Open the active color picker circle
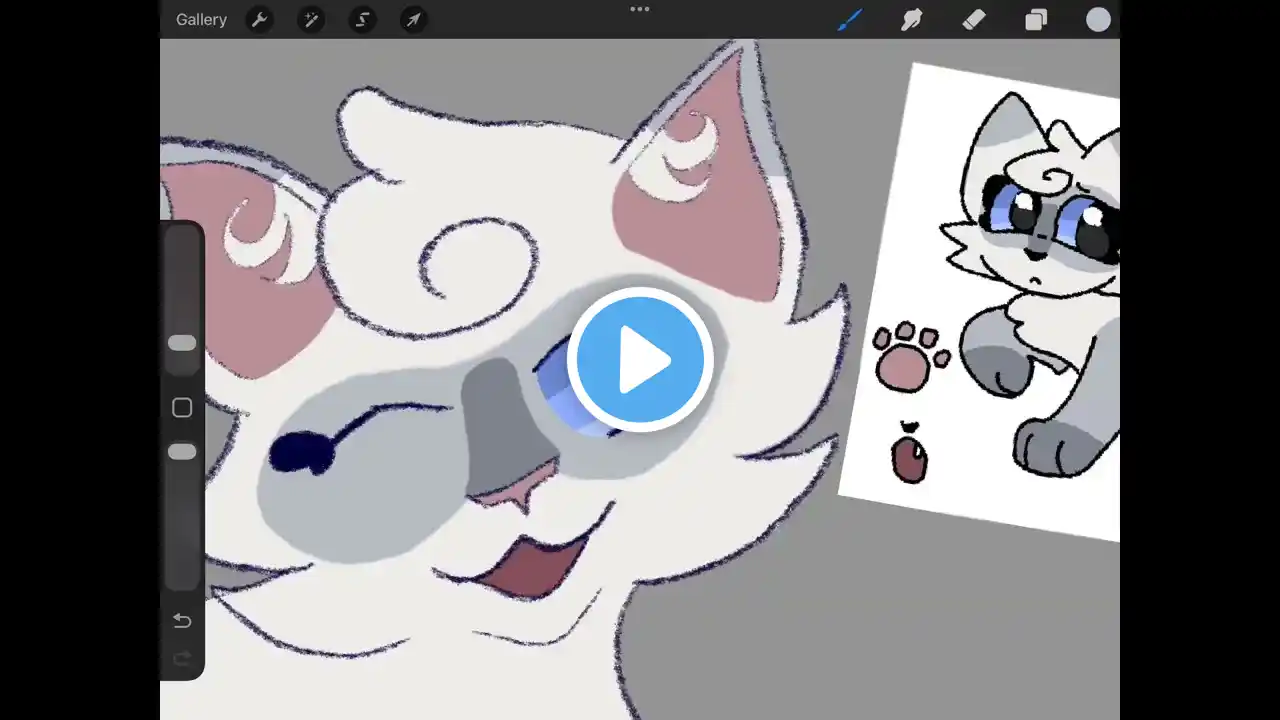This screenshot has height=720, width=1280. 1099,20
